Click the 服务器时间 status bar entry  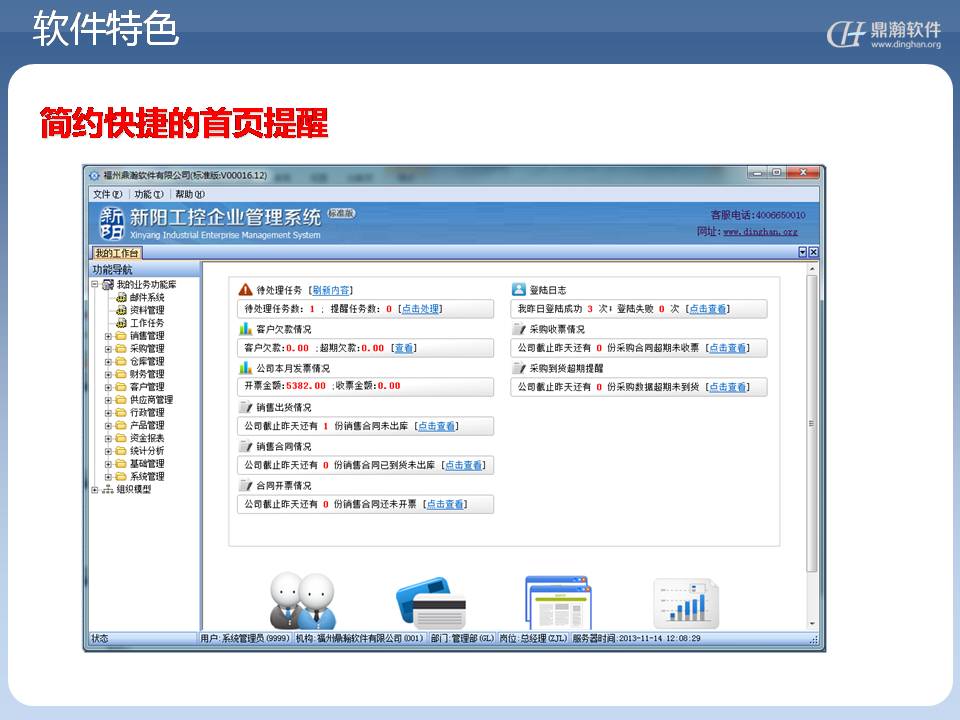pos(637,639)
